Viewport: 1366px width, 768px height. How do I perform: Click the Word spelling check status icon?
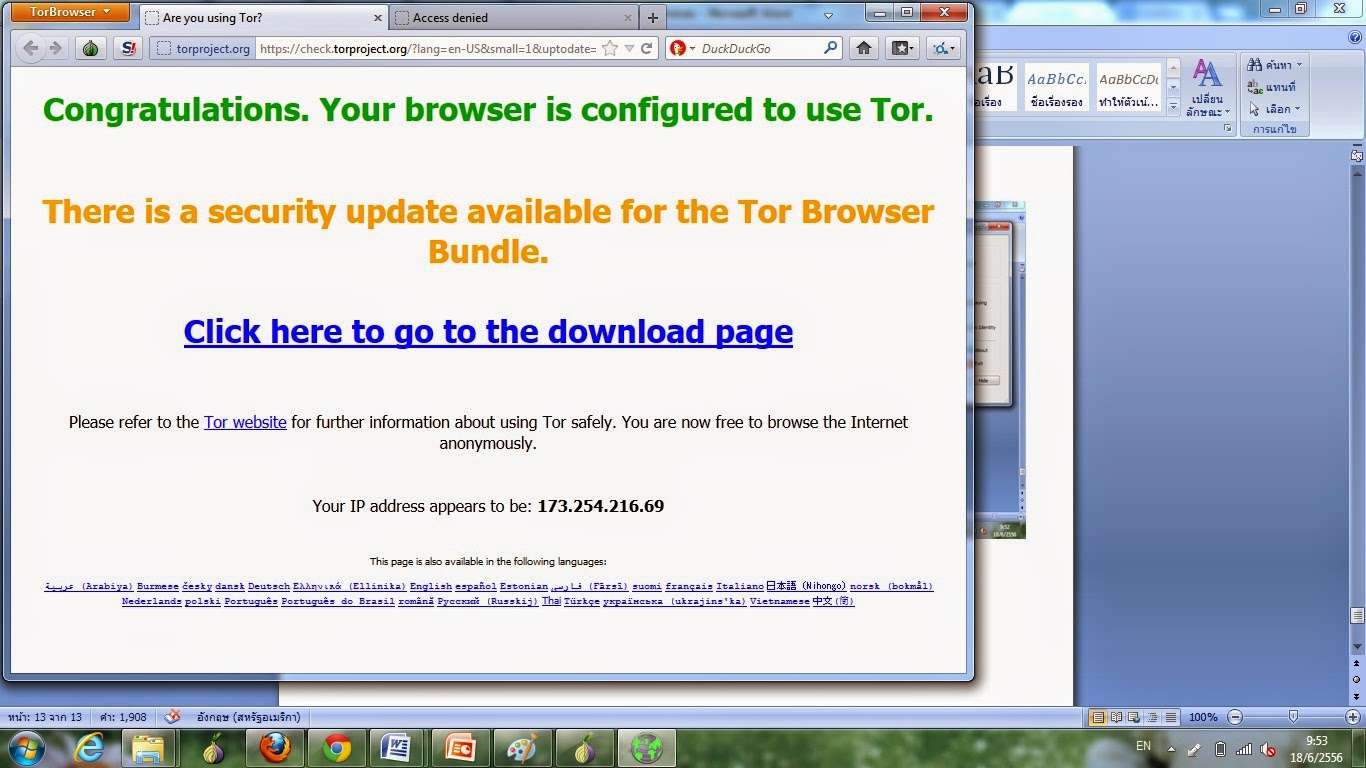tap(172, 717)
